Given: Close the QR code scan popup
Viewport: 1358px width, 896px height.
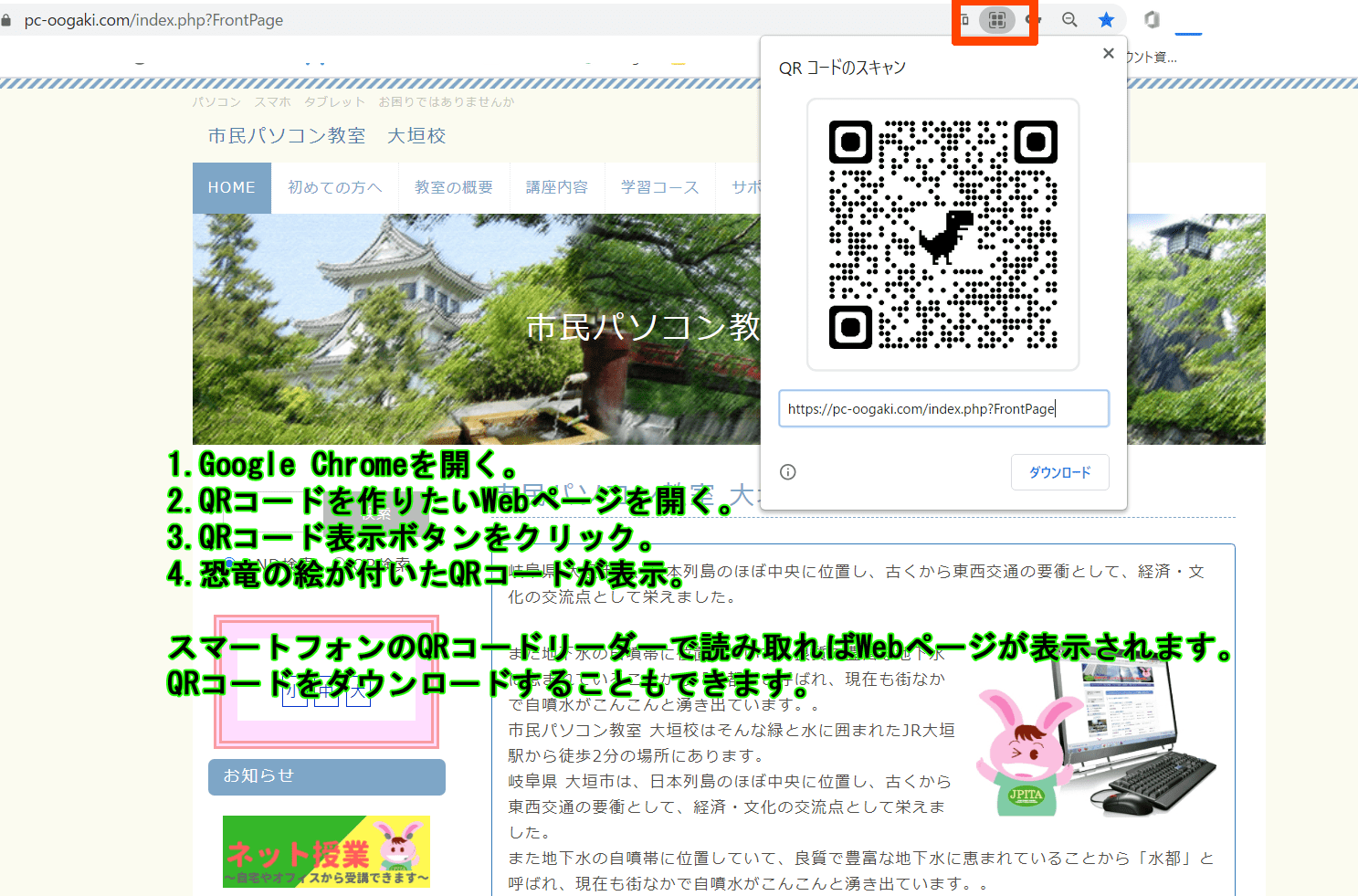Looking at the screenshot, I should click(x=1108, y=54).
